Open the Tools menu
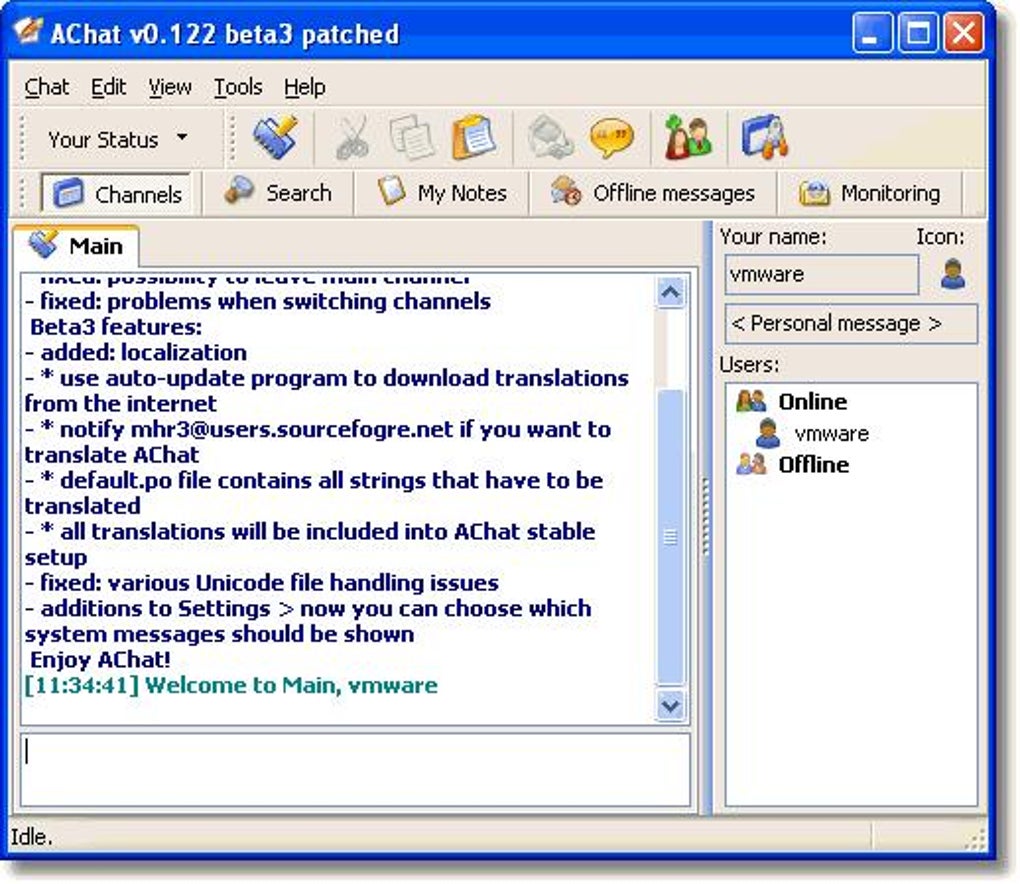 click(x=238, y=87)
